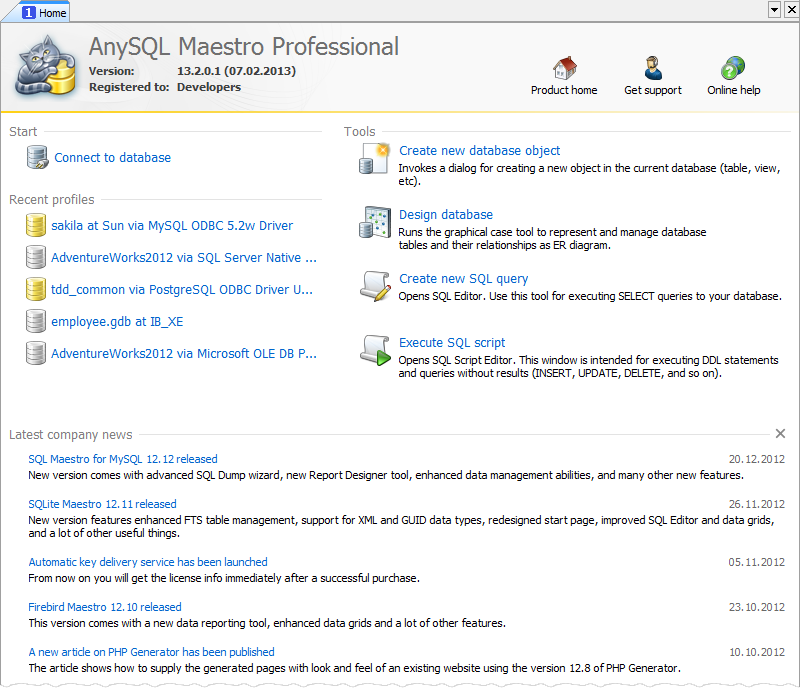Viewport: 800px width, 697px height.
Task: Open the Design database link
Action: (445, 214)
